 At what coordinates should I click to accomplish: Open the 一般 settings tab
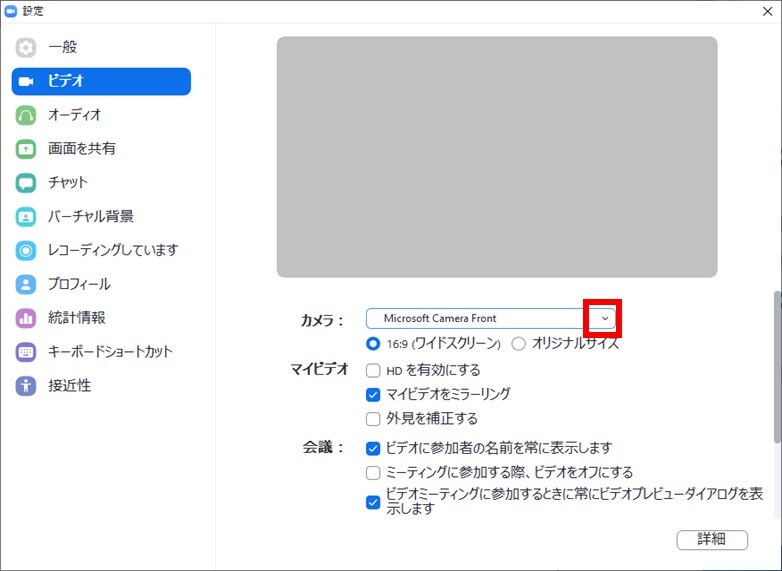(x=101, y=47)
